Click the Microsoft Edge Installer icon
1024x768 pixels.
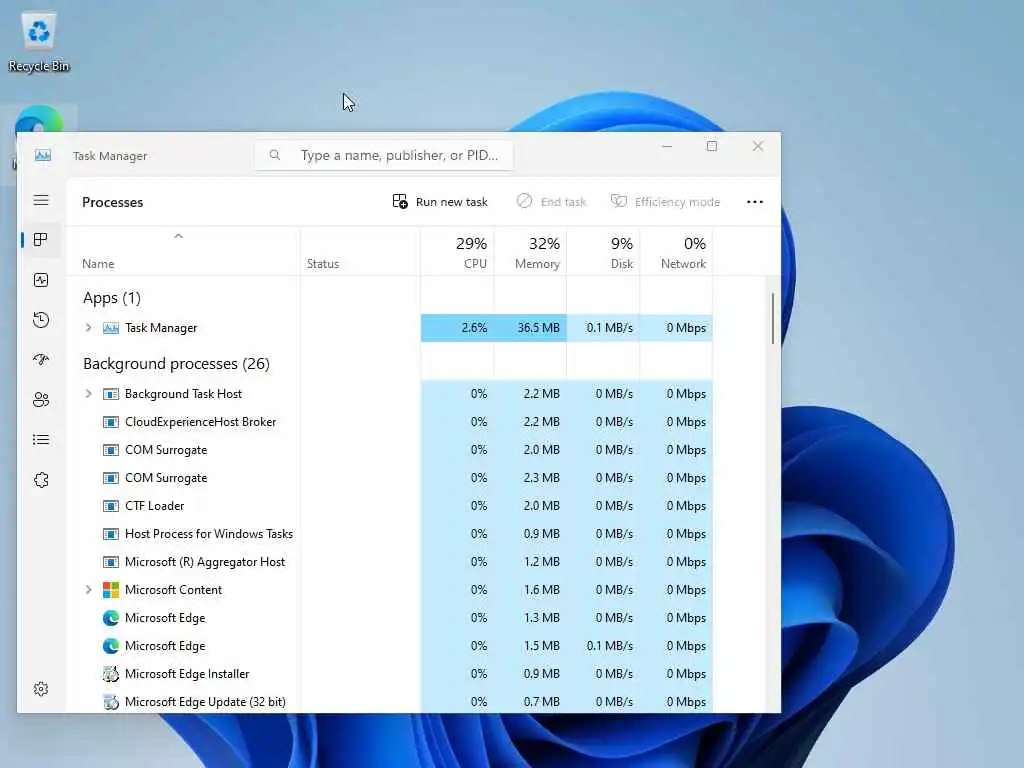pyautogui.click(x=111, y=674)
